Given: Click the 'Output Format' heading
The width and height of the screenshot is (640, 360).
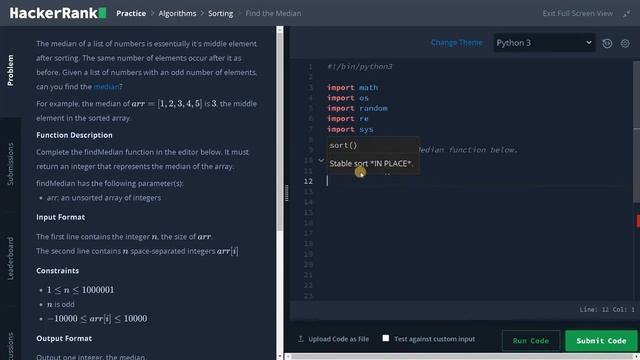Looking at the screenshot, I should point(64,338).
